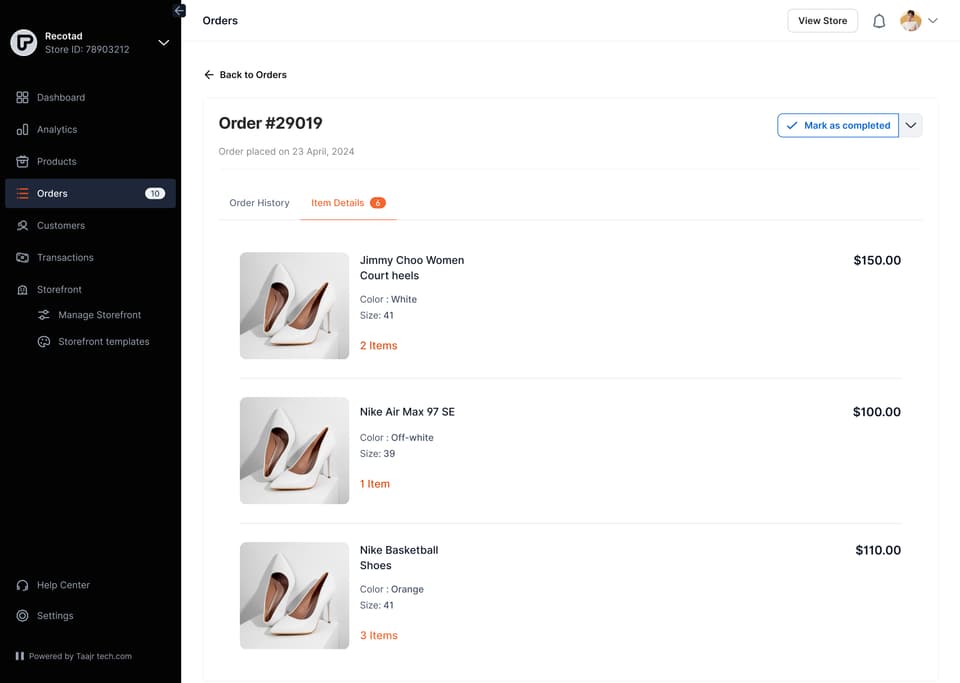Click the Jimmy Choo Women Court heels title

[411, 268]
